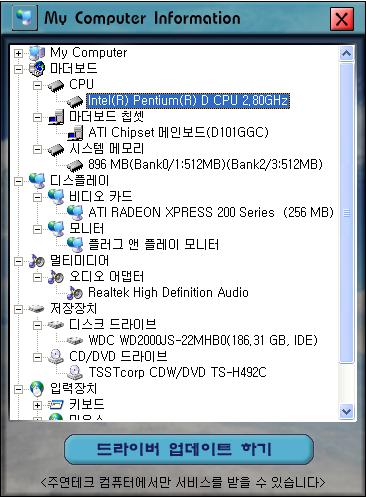The height and width of the screenshot is (497, 366).
Task: Click the Intel Pentium D chip icon
Action: coord(75,101)
